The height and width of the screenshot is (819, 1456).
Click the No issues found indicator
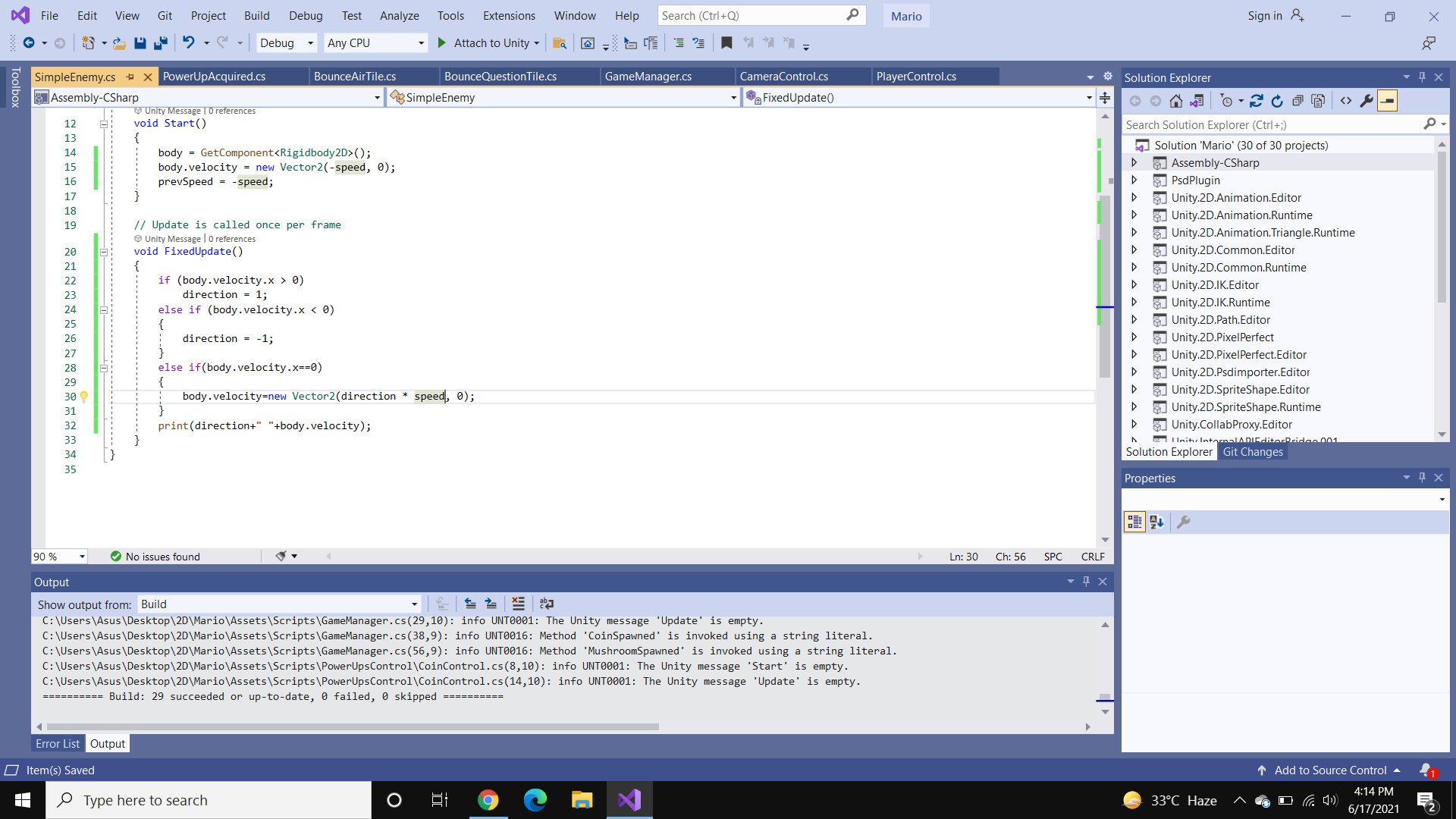point(155,557)
